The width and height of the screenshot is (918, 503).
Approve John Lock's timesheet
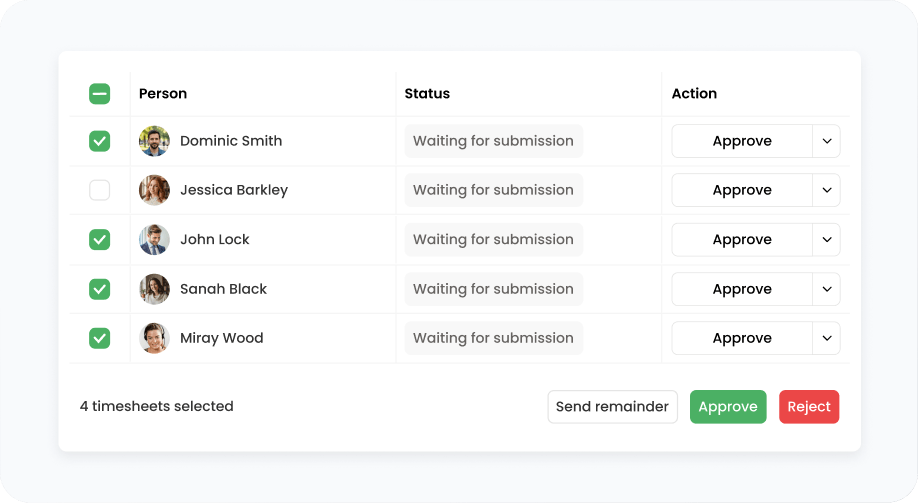(742, 239)
